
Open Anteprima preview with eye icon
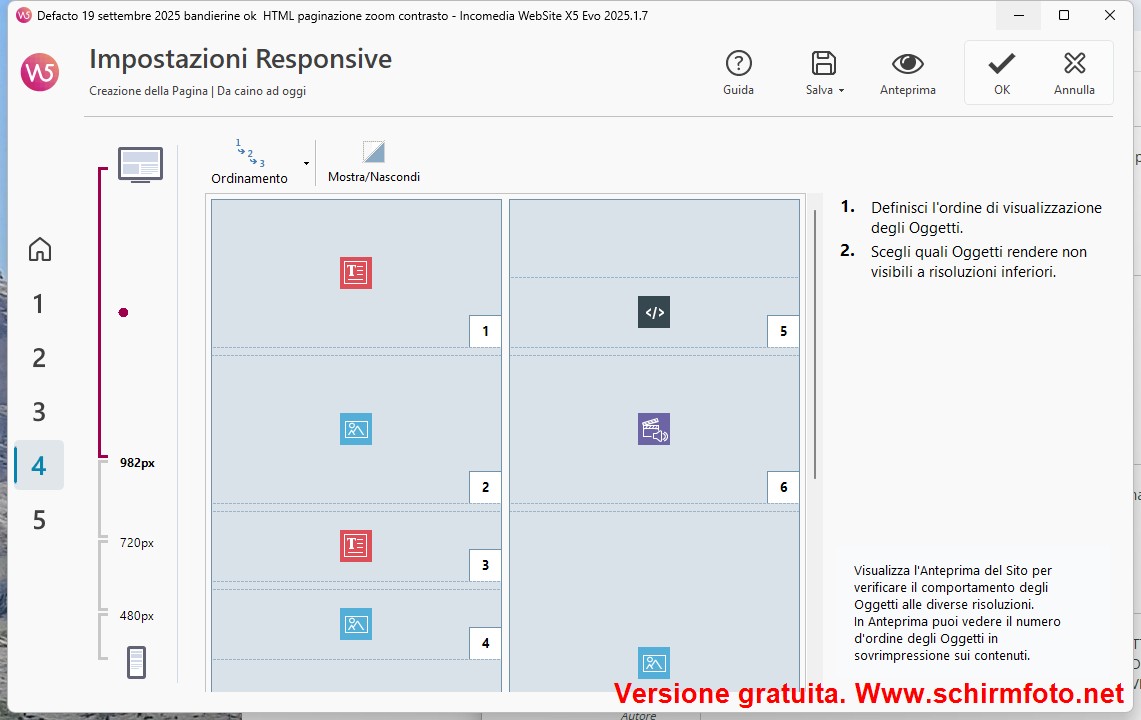point(907,64)
